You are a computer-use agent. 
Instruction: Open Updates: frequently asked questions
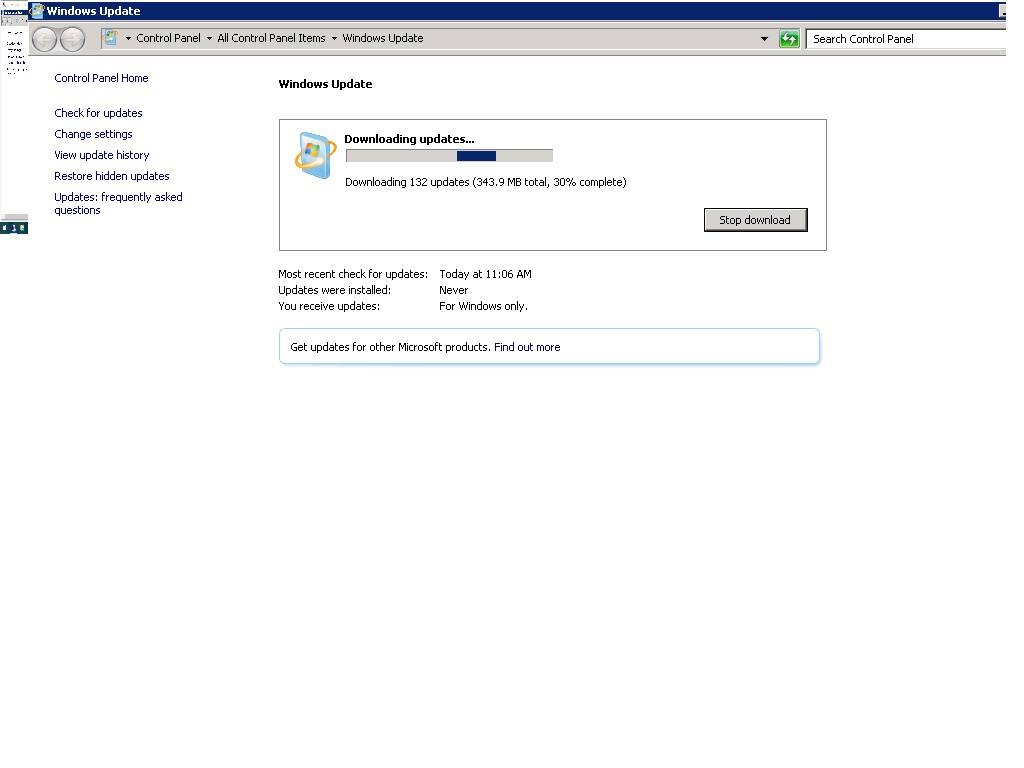(118, 203)
